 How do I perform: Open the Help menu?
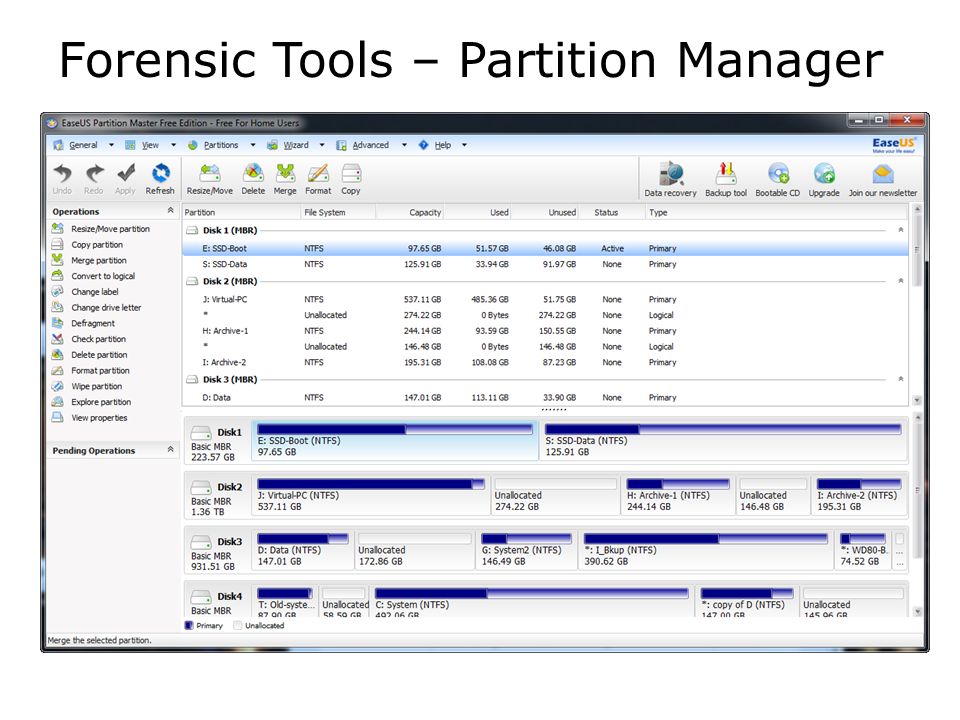[443, 145]
